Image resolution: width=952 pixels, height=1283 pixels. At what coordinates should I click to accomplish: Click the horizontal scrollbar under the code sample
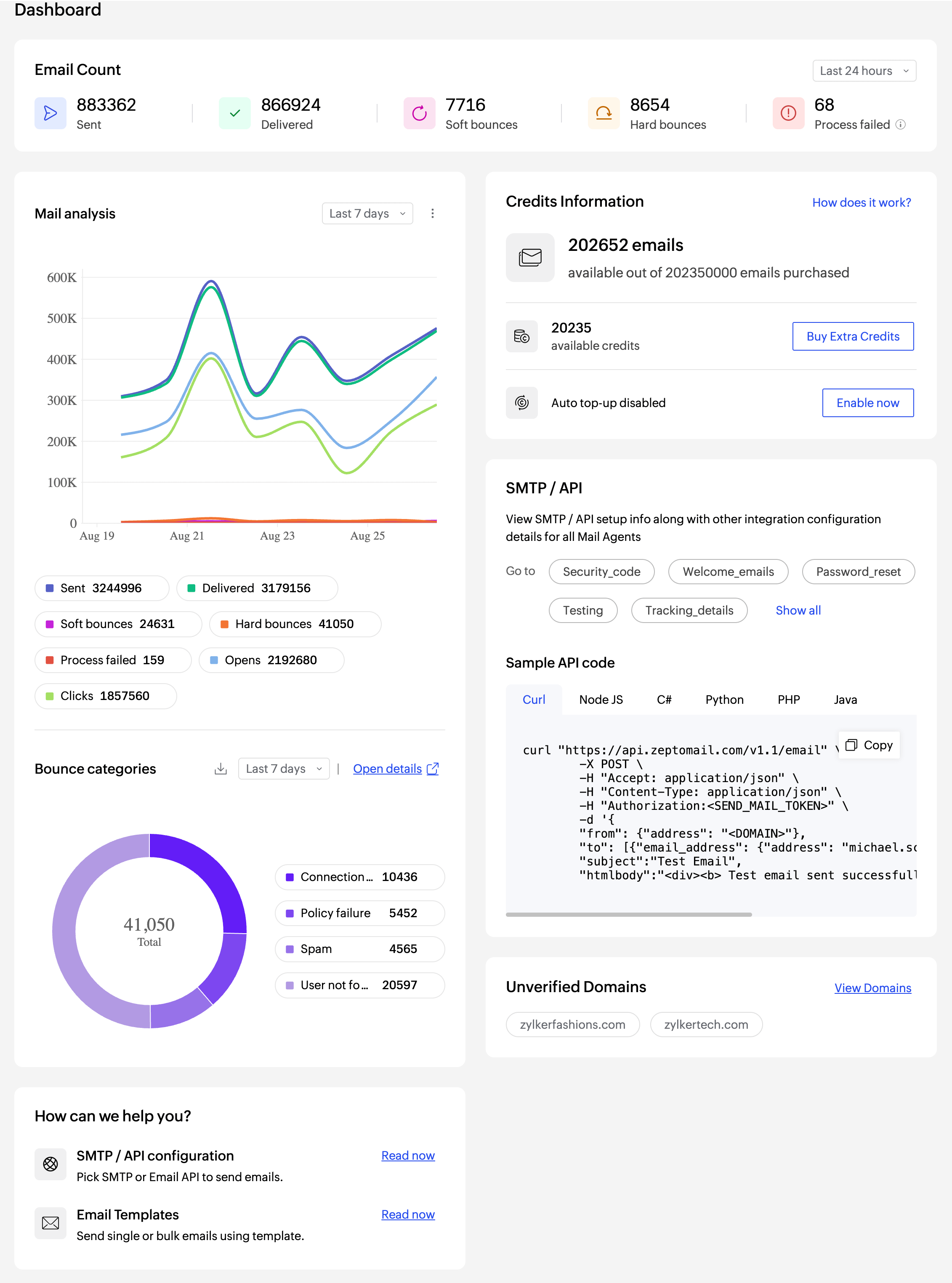[628, 915]
